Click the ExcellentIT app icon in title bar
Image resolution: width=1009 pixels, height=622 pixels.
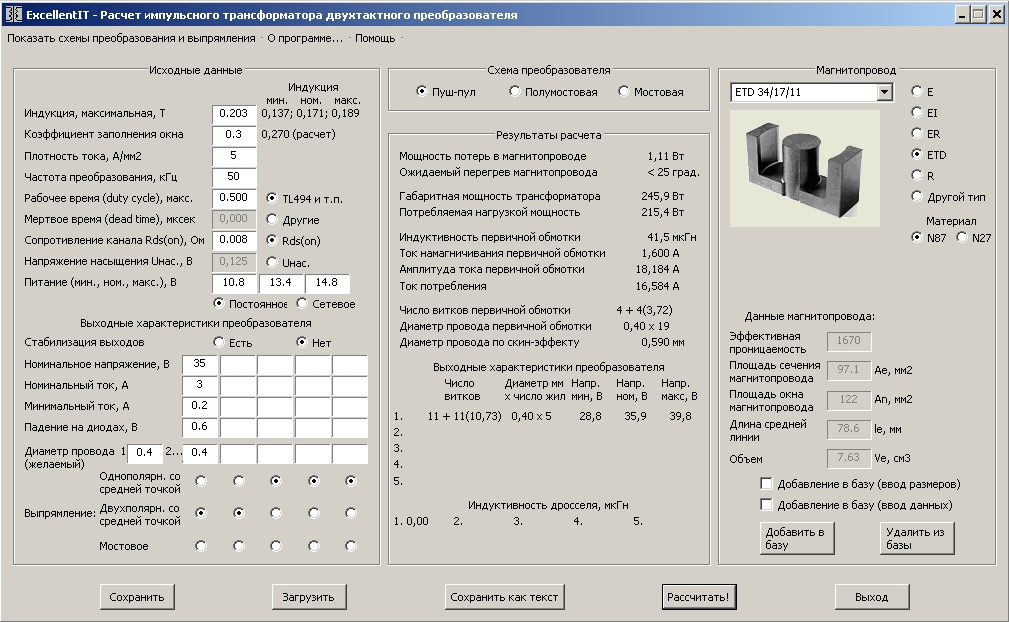click(13, 15)
